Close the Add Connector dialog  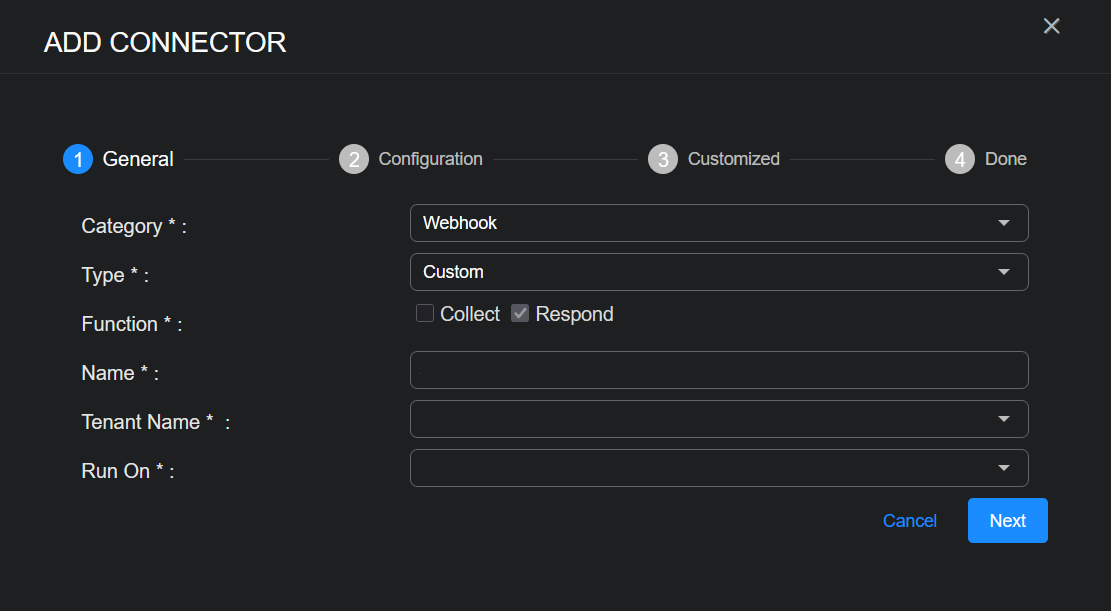coord(1051,26)
